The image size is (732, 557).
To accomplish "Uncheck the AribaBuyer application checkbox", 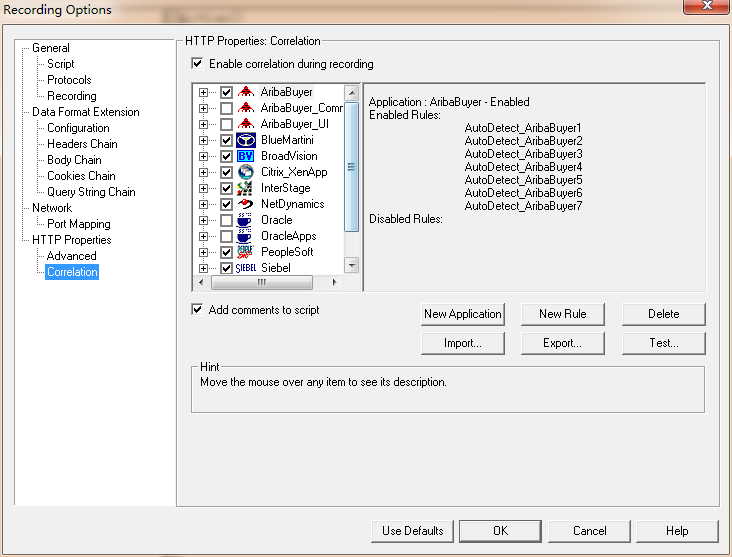I will click(226, 92).
